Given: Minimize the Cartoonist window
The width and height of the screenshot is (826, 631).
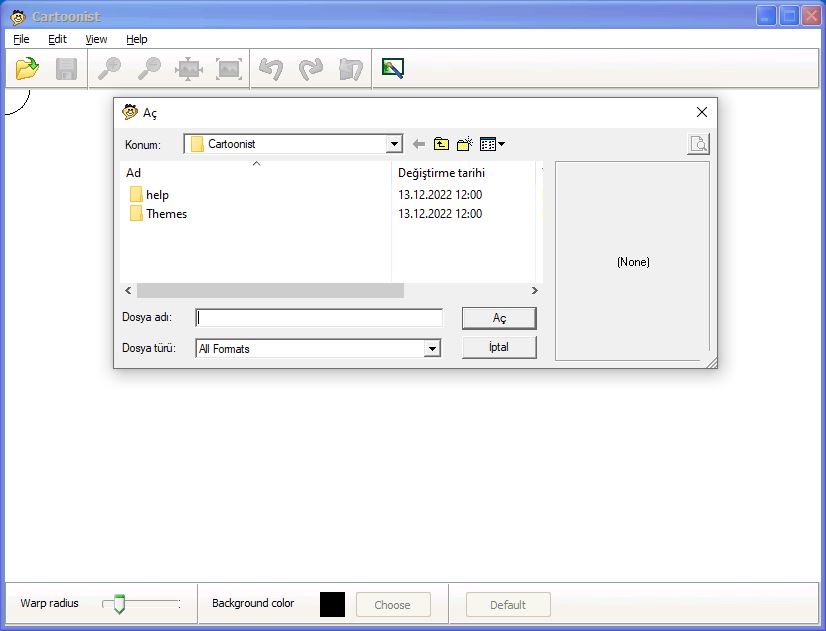Looking at the screenshot, I should tap(765, 16).
